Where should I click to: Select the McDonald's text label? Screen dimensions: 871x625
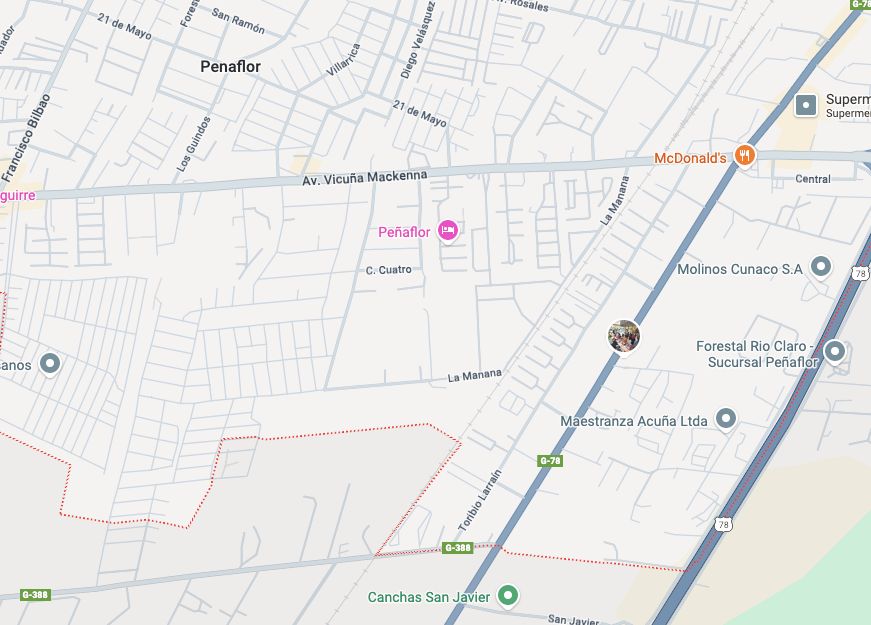(x=690, y=158)
